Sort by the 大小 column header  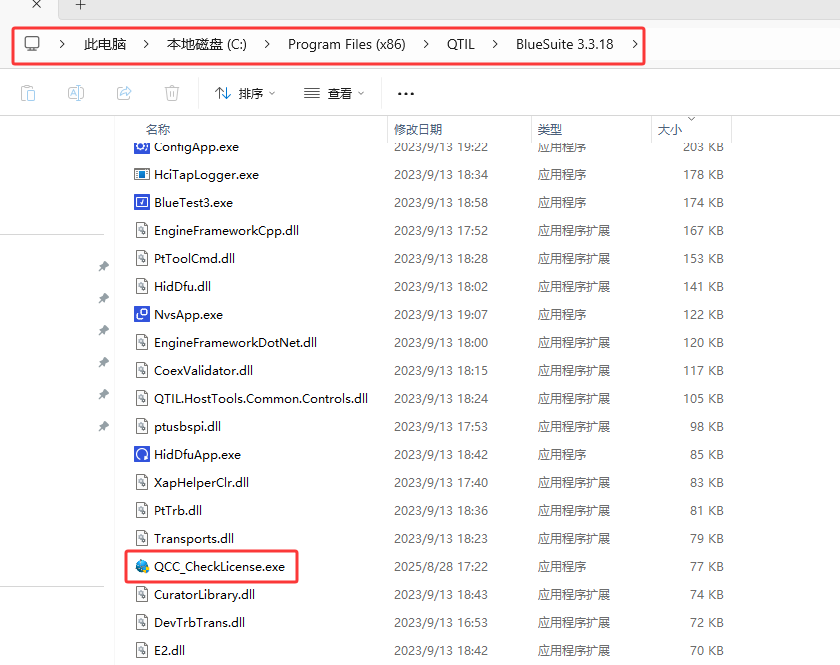tap(669, 129)
